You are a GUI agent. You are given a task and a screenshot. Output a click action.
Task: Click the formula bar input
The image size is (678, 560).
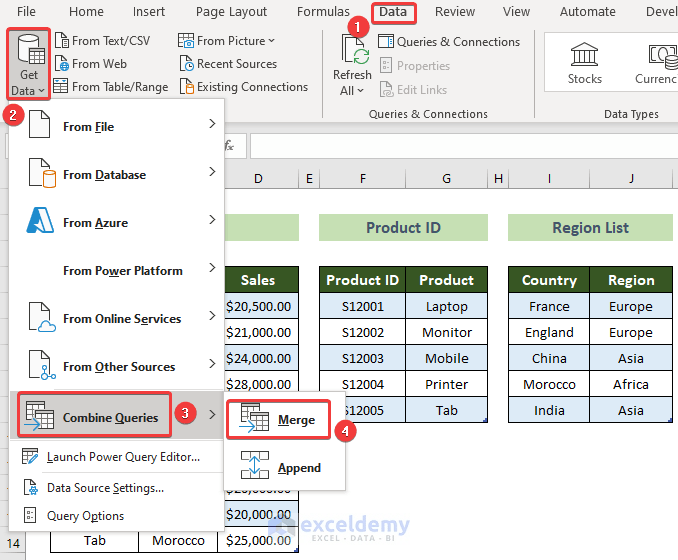click(x=464, y=146)
